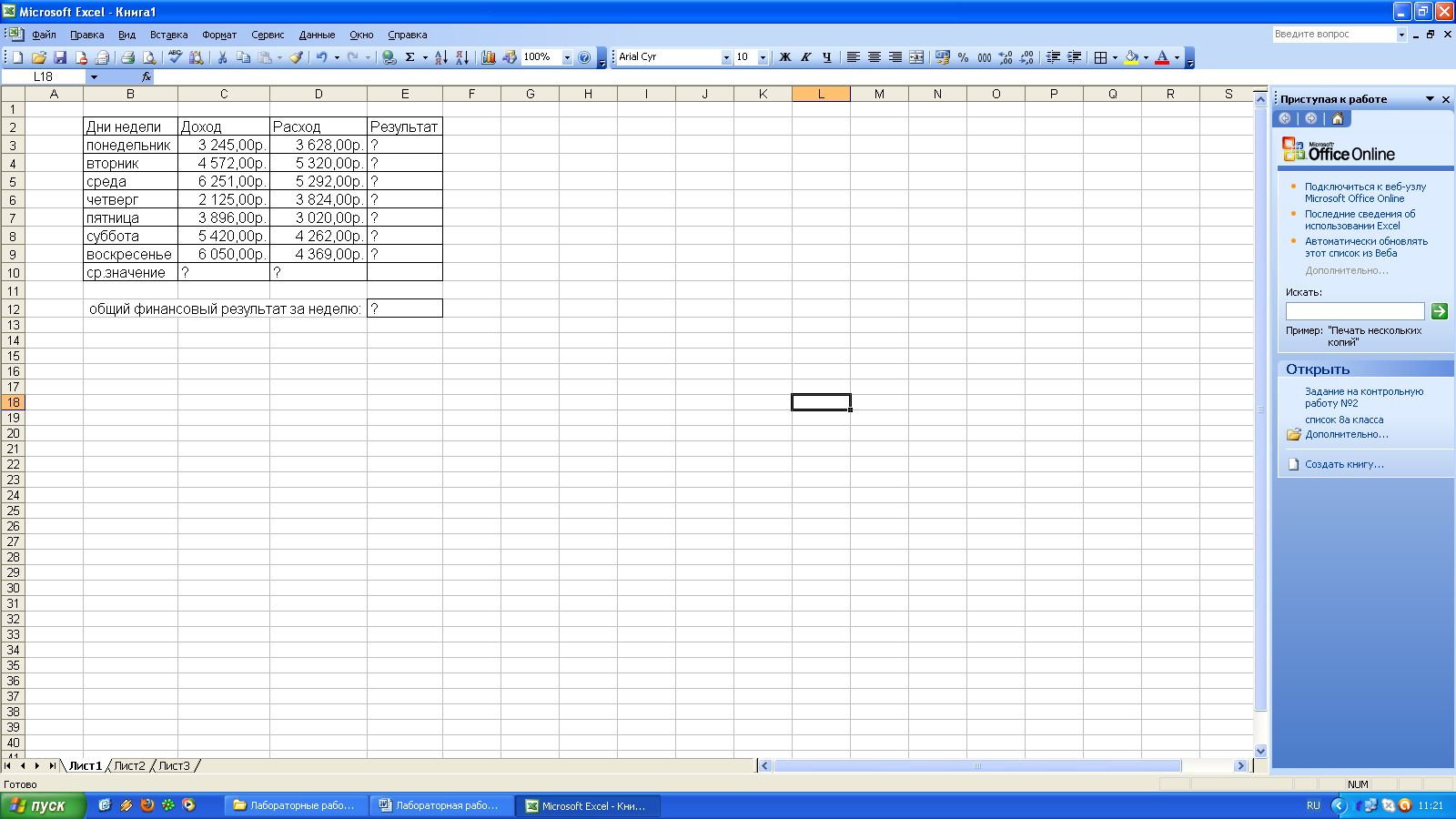This screenshot has height=819, width=1456.
Task: Go to Home in task pane
Action: [x=1337, y=118]
